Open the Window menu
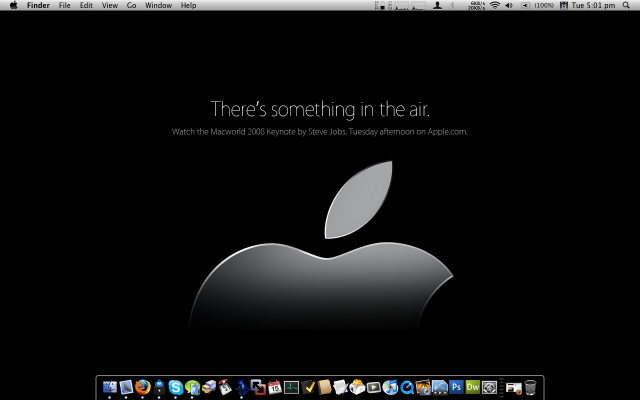 point(158,5)
